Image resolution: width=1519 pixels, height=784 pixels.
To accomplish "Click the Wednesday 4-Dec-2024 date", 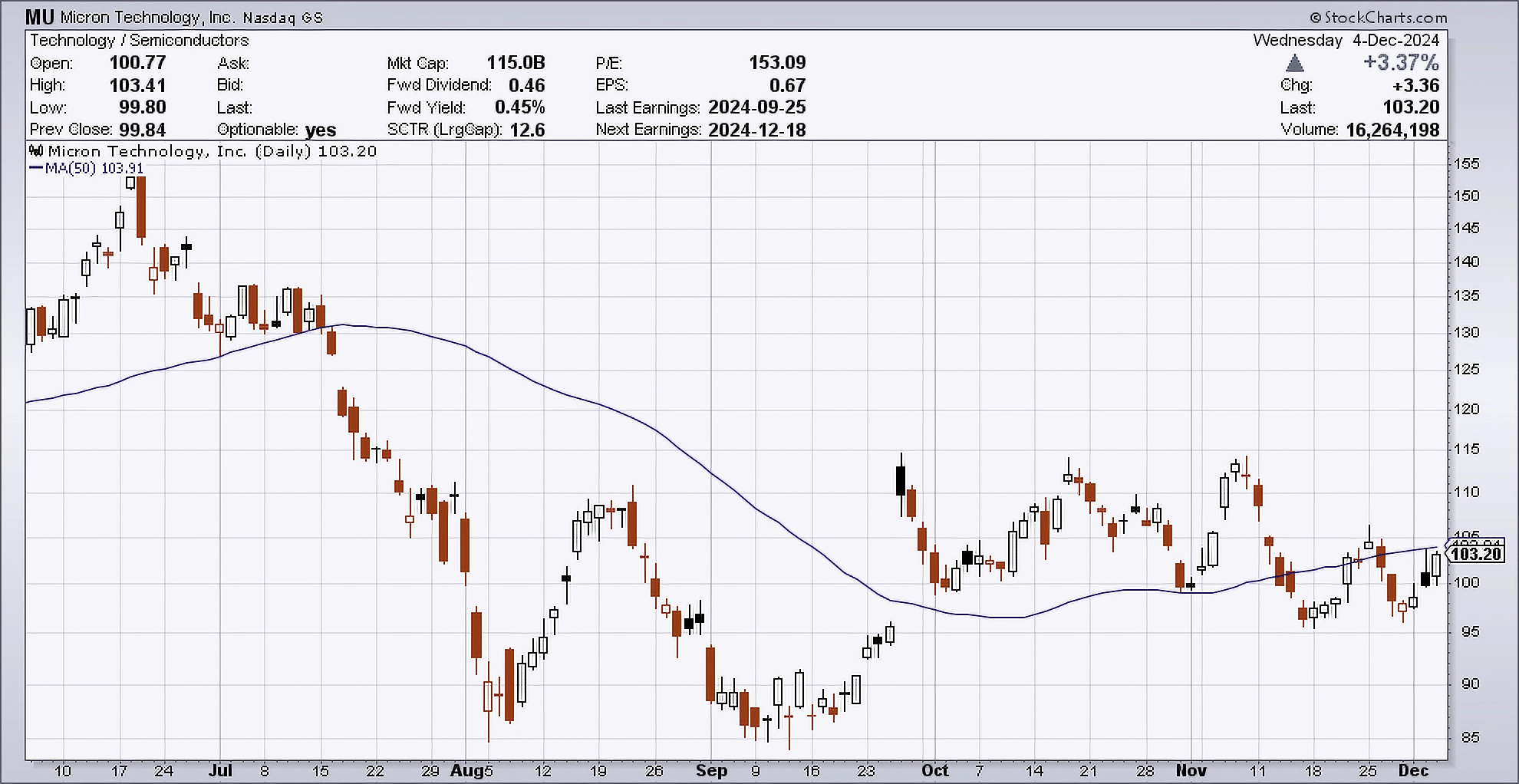I will click(x=1346, y=40).
